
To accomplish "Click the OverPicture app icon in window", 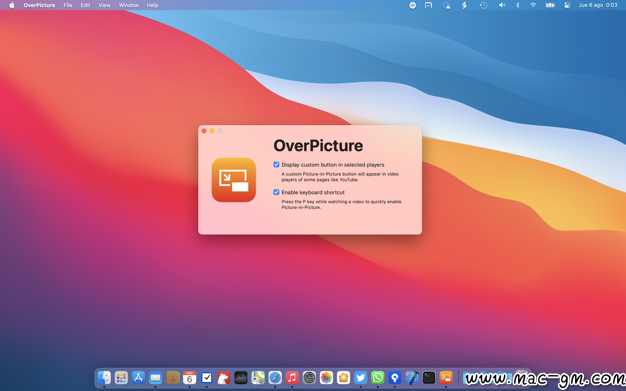I will [234, 180].
